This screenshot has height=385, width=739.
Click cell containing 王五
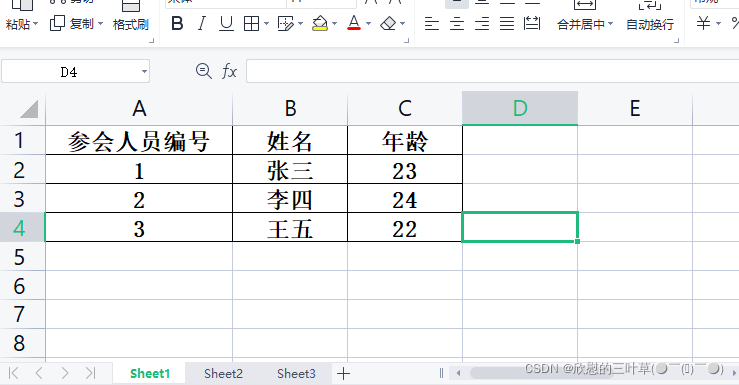point(290,228)
